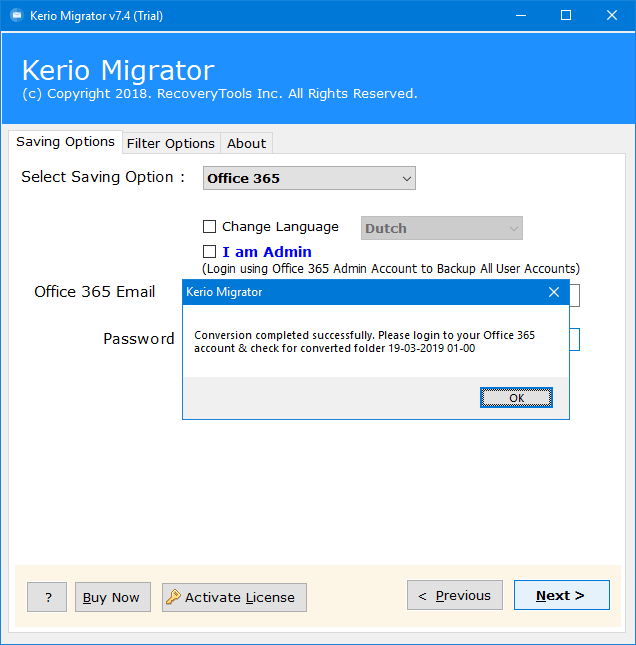Image resolution: width=636 pixels, height=645 pixels.
Task: Click the 'Conversion completed successfully' message text
Action: click(x=364, y=341)
